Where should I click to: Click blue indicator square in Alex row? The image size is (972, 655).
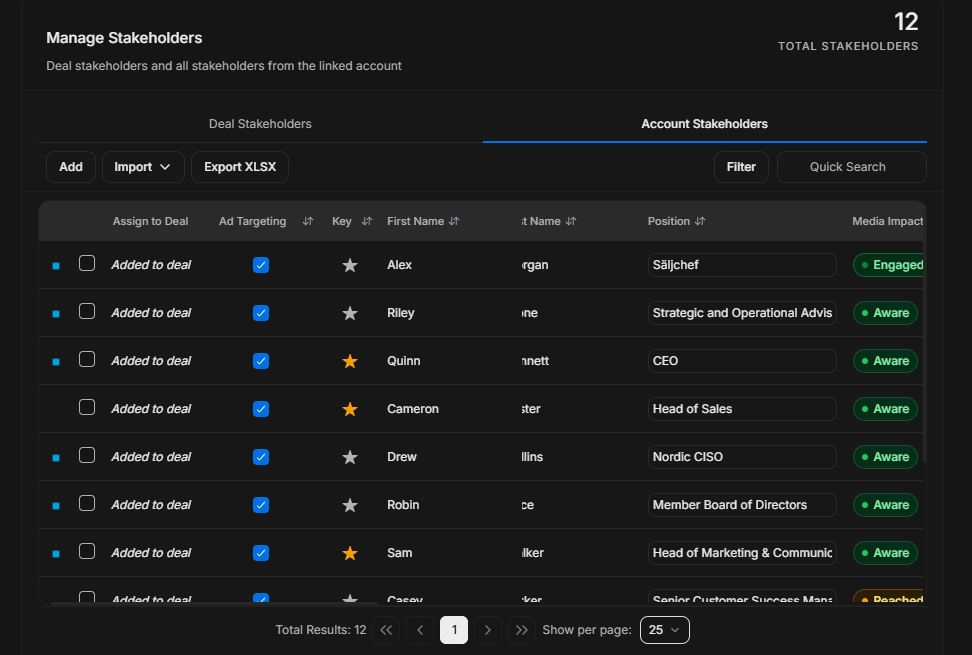coord(56,266)
